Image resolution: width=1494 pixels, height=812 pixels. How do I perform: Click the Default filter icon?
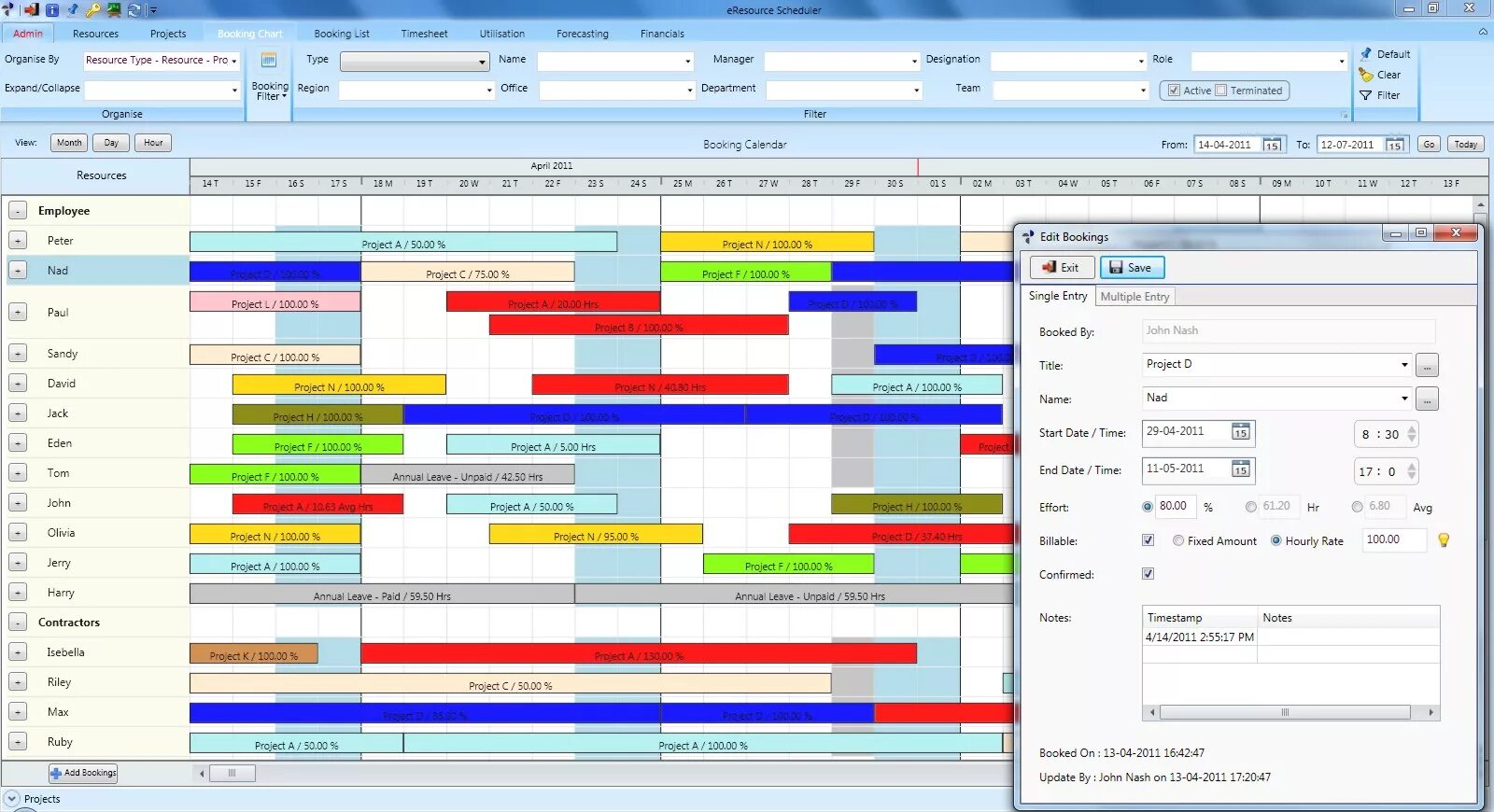[x=1366, y=54]
